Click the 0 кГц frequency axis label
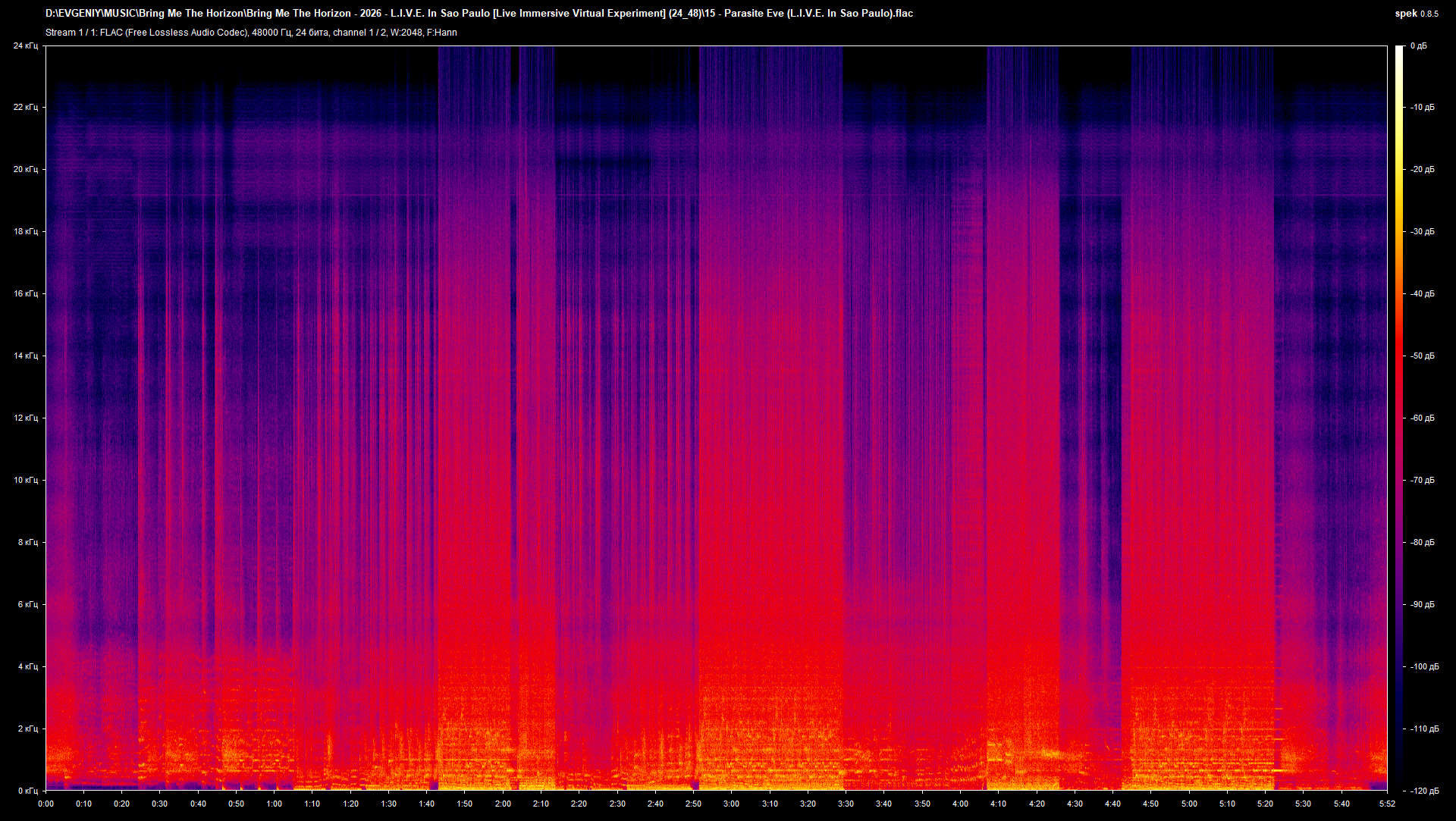This screenshot has height=821, width=1456. [27, 791]
